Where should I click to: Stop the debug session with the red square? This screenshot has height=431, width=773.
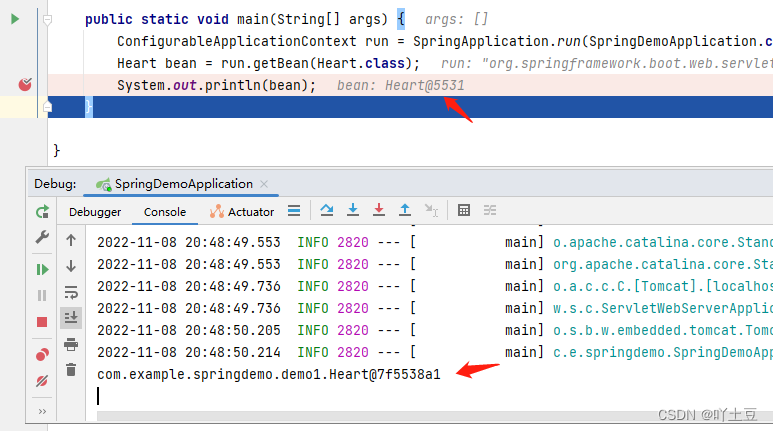click(42, 322)
